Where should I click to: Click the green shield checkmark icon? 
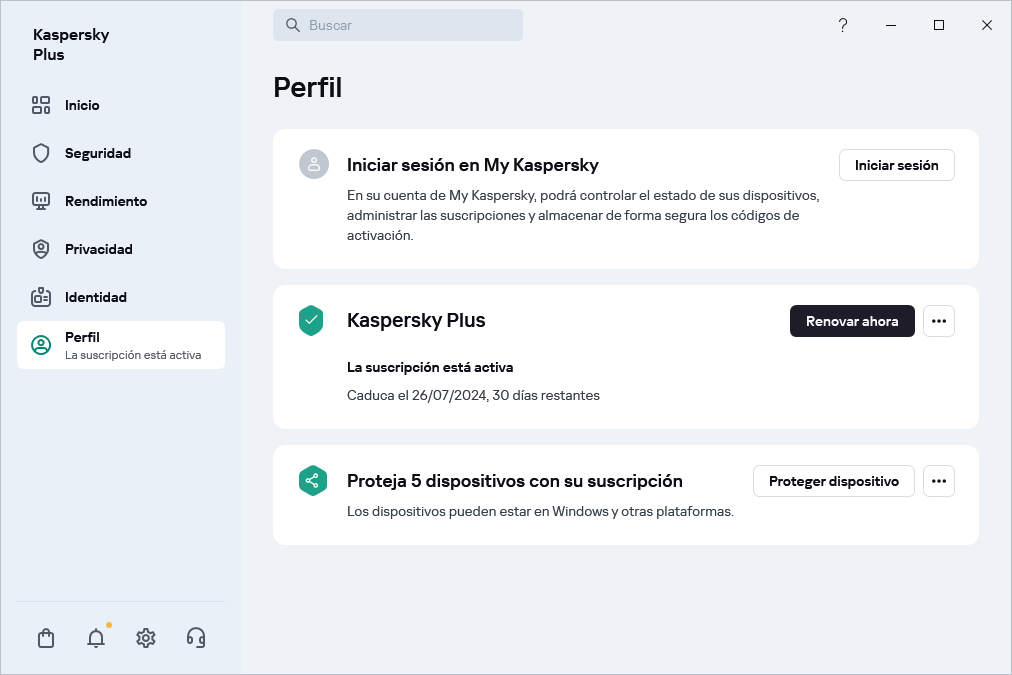(312, 321)
